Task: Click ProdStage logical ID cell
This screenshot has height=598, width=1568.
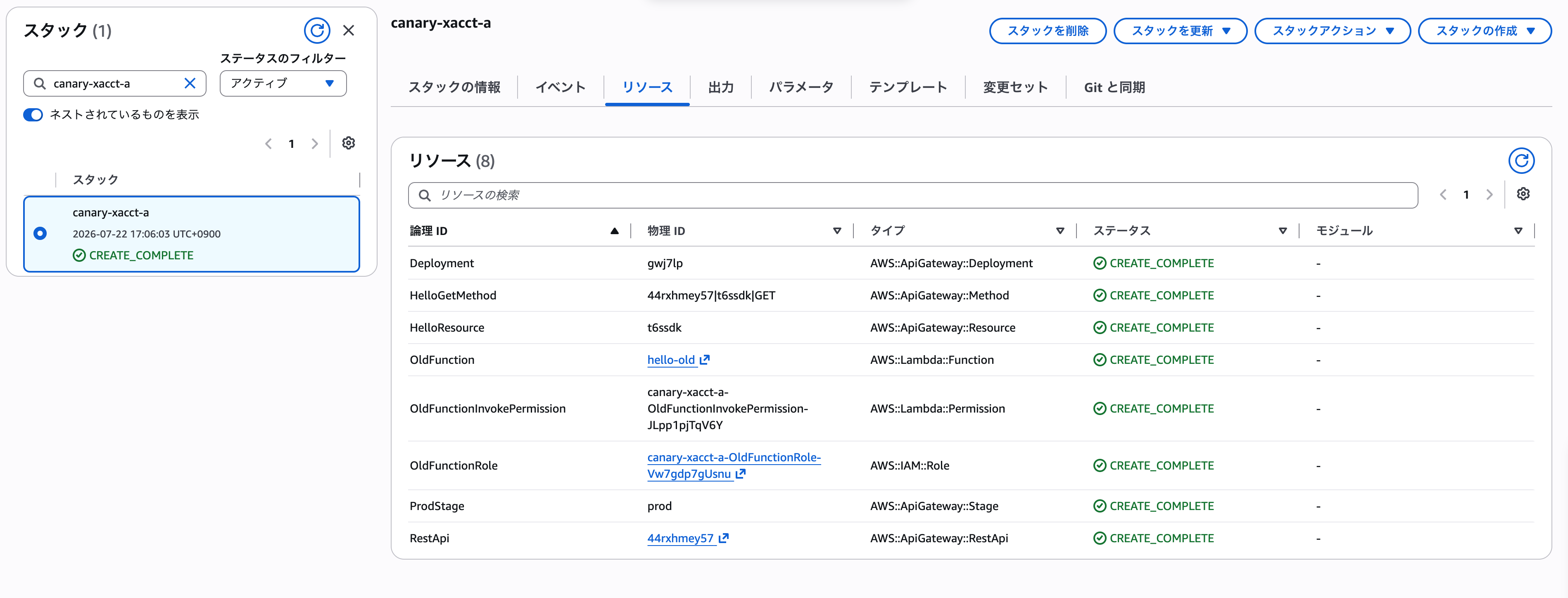Action: pos(437,505)
